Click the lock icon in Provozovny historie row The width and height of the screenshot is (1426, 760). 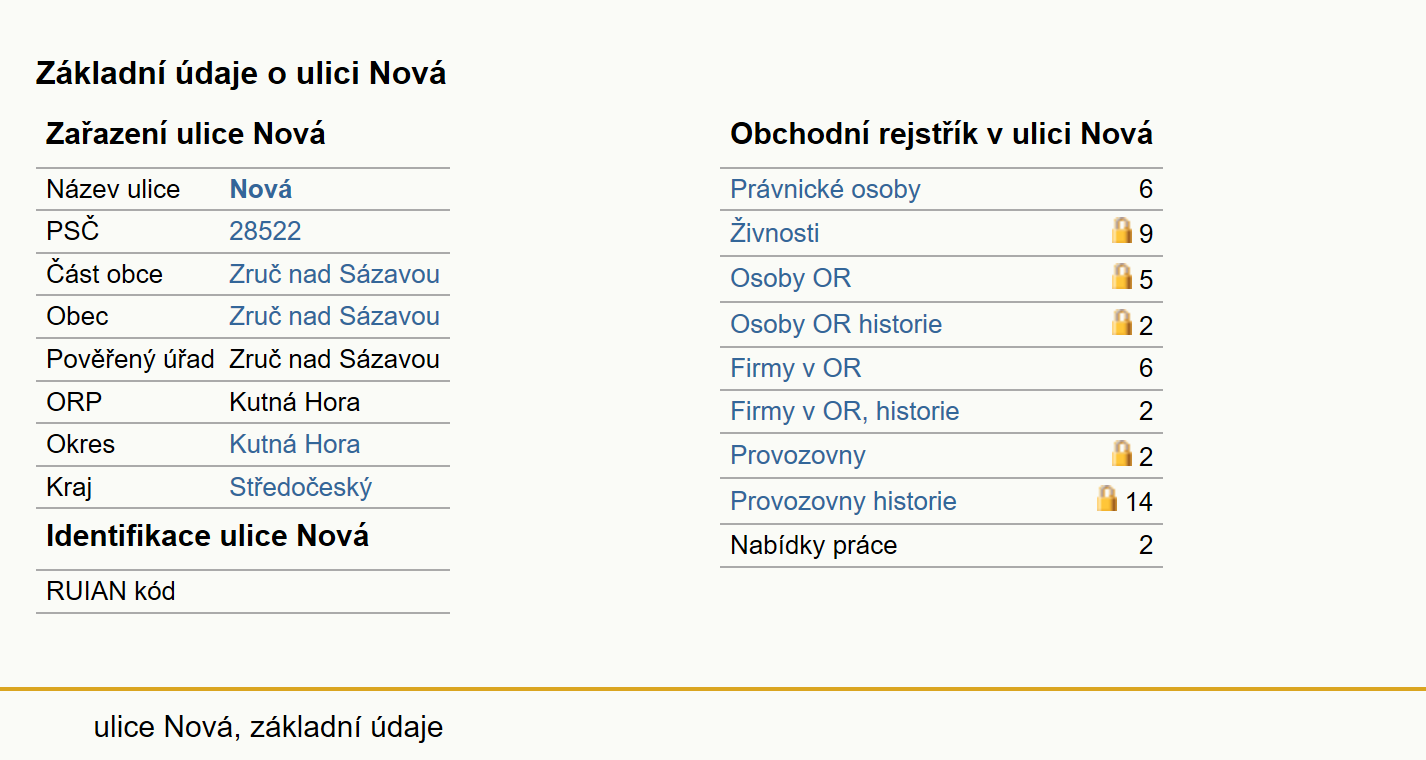coord(1107,499)
